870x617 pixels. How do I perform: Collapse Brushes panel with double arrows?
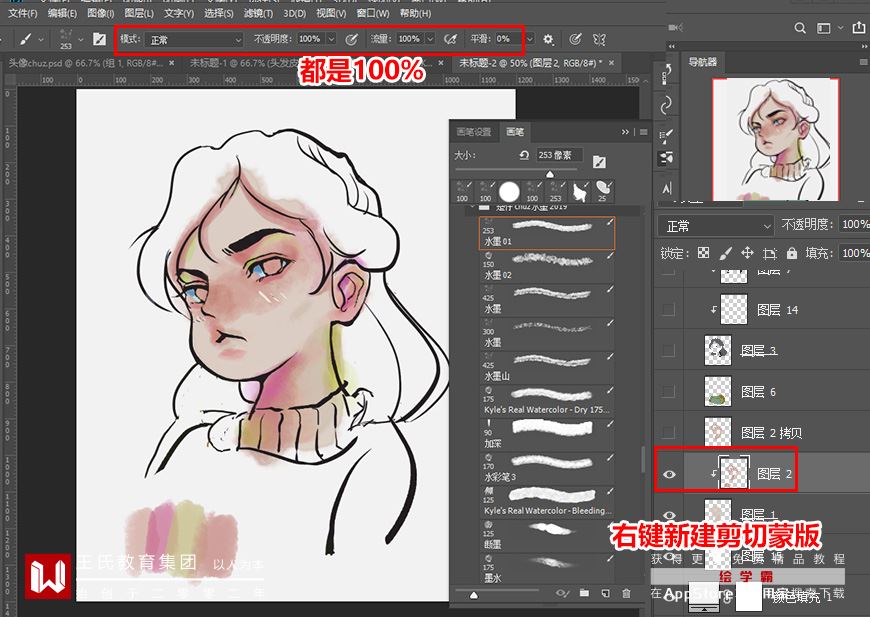click(625, 132)
